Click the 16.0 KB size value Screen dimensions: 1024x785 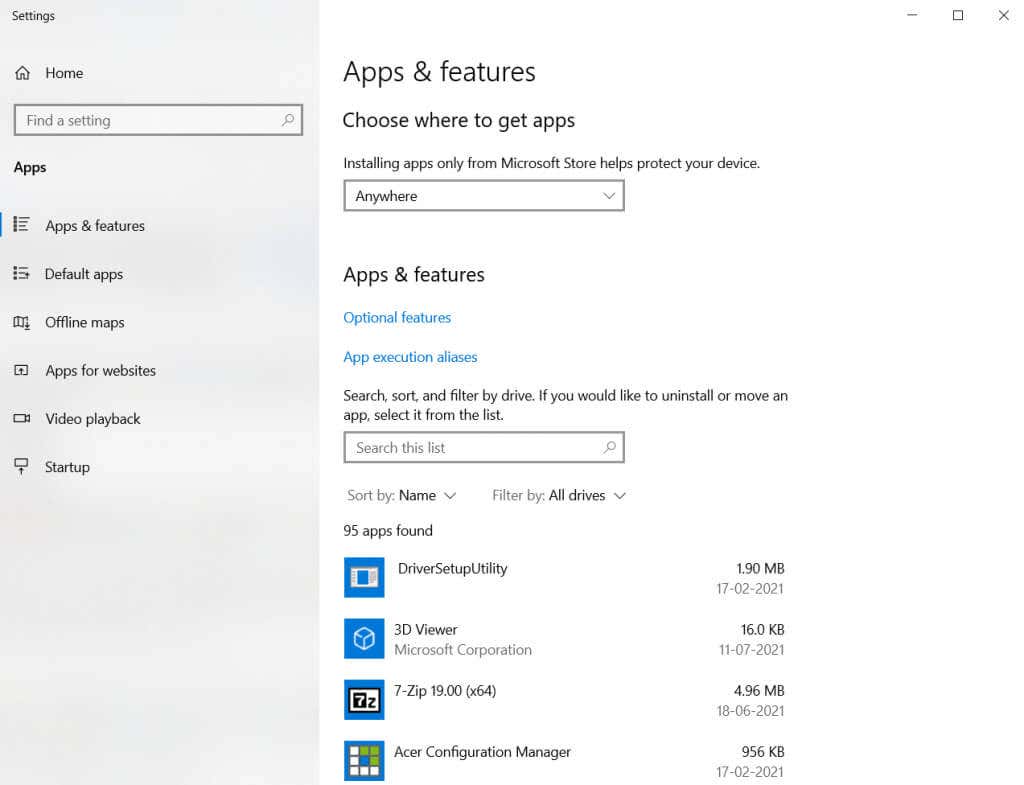[762, 630]
